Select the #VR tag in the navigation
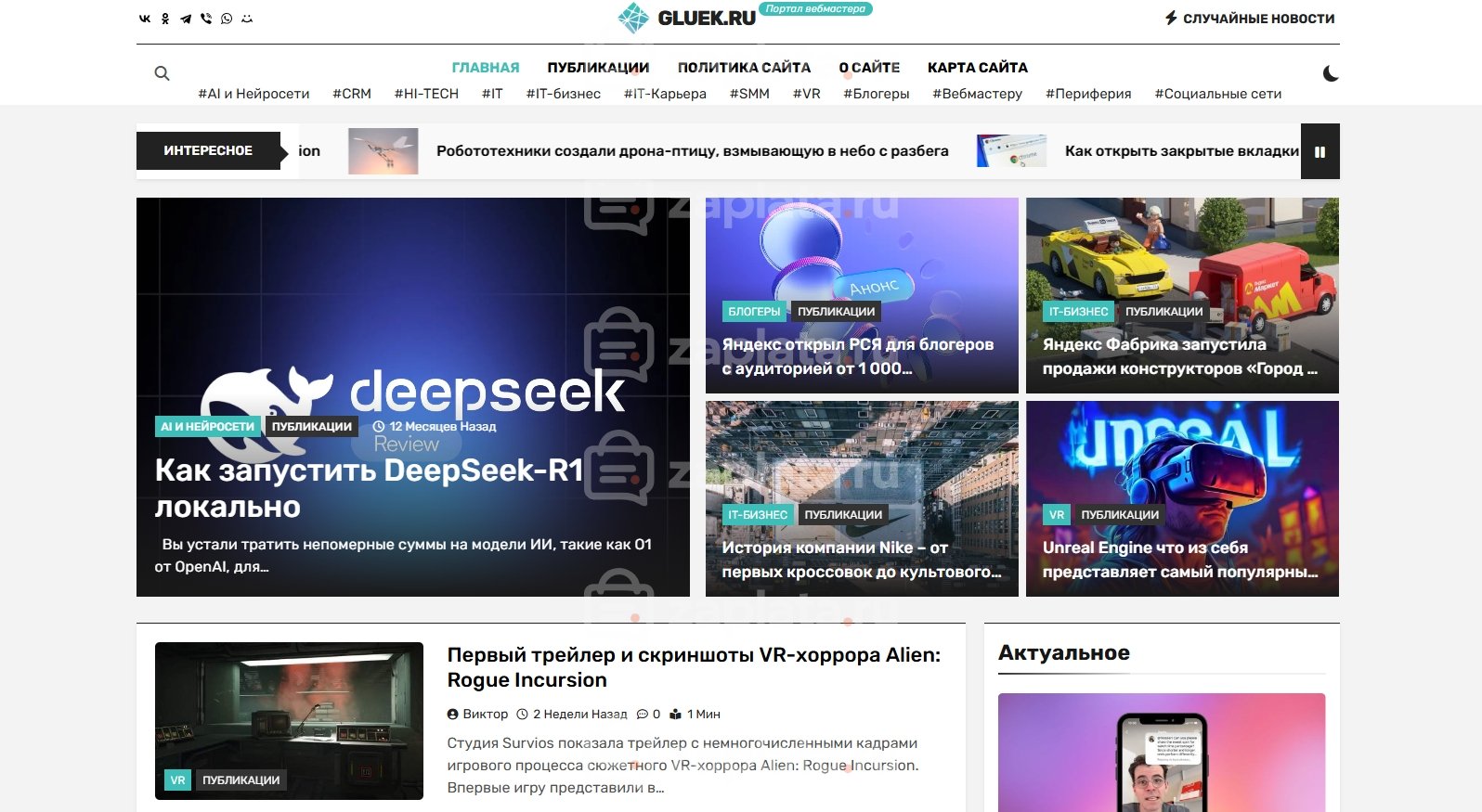 pyautogui.click(x=807, y=94)
